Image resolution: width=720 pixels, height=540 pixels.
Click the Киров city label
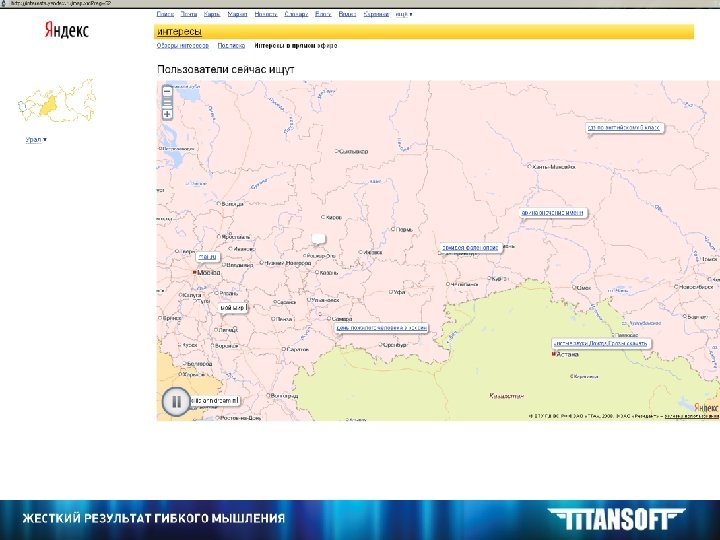click(332, 217)
